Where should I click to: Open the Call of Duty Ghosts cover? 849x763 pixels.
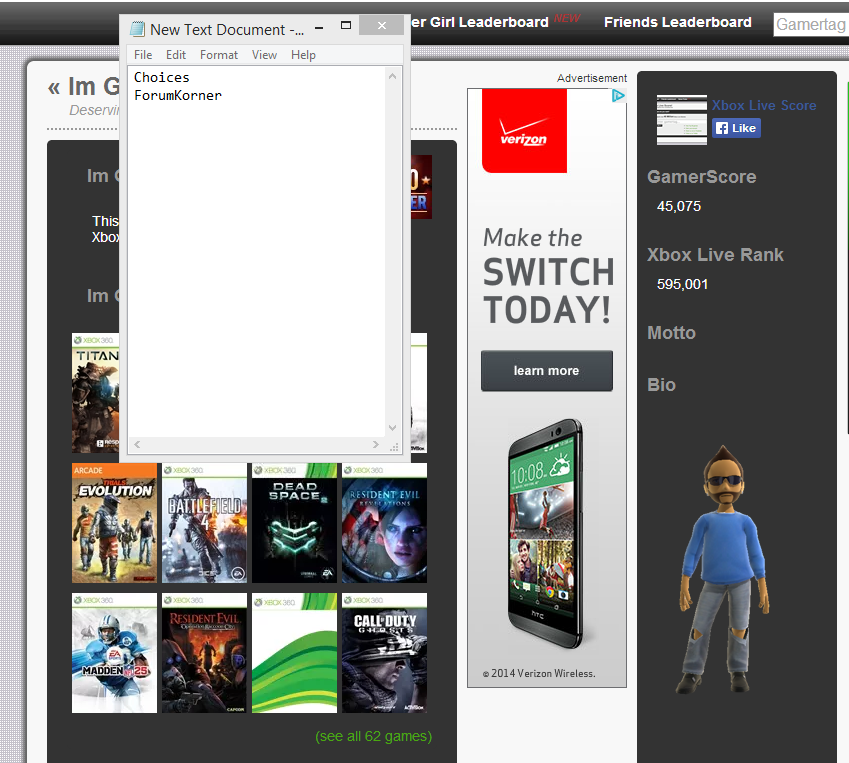[x=384, y=653]
